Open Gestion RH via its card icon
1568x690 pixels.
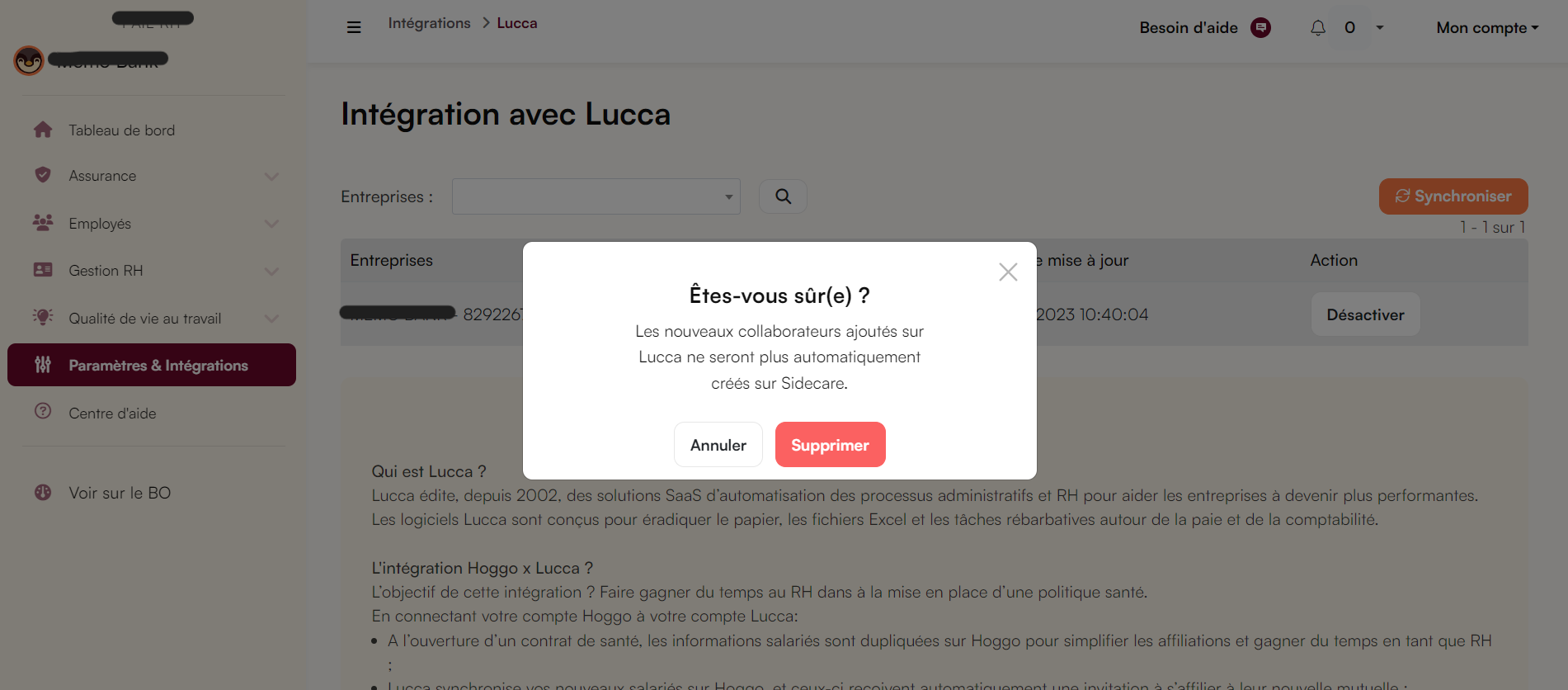coord(42,270)
